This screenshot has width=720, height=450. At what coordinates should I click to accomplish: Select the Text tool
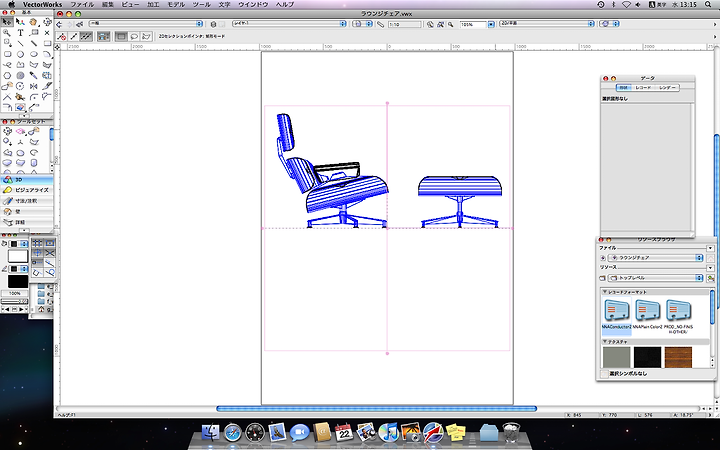coord(20,33)
